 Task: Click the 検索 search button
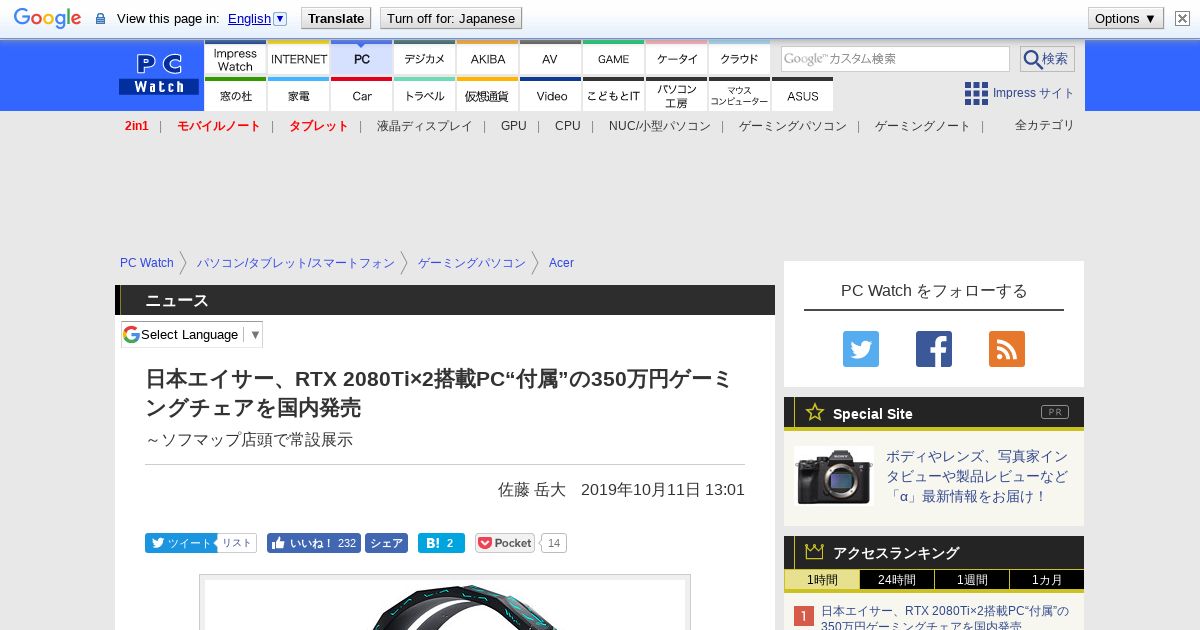coord(1047,59)
